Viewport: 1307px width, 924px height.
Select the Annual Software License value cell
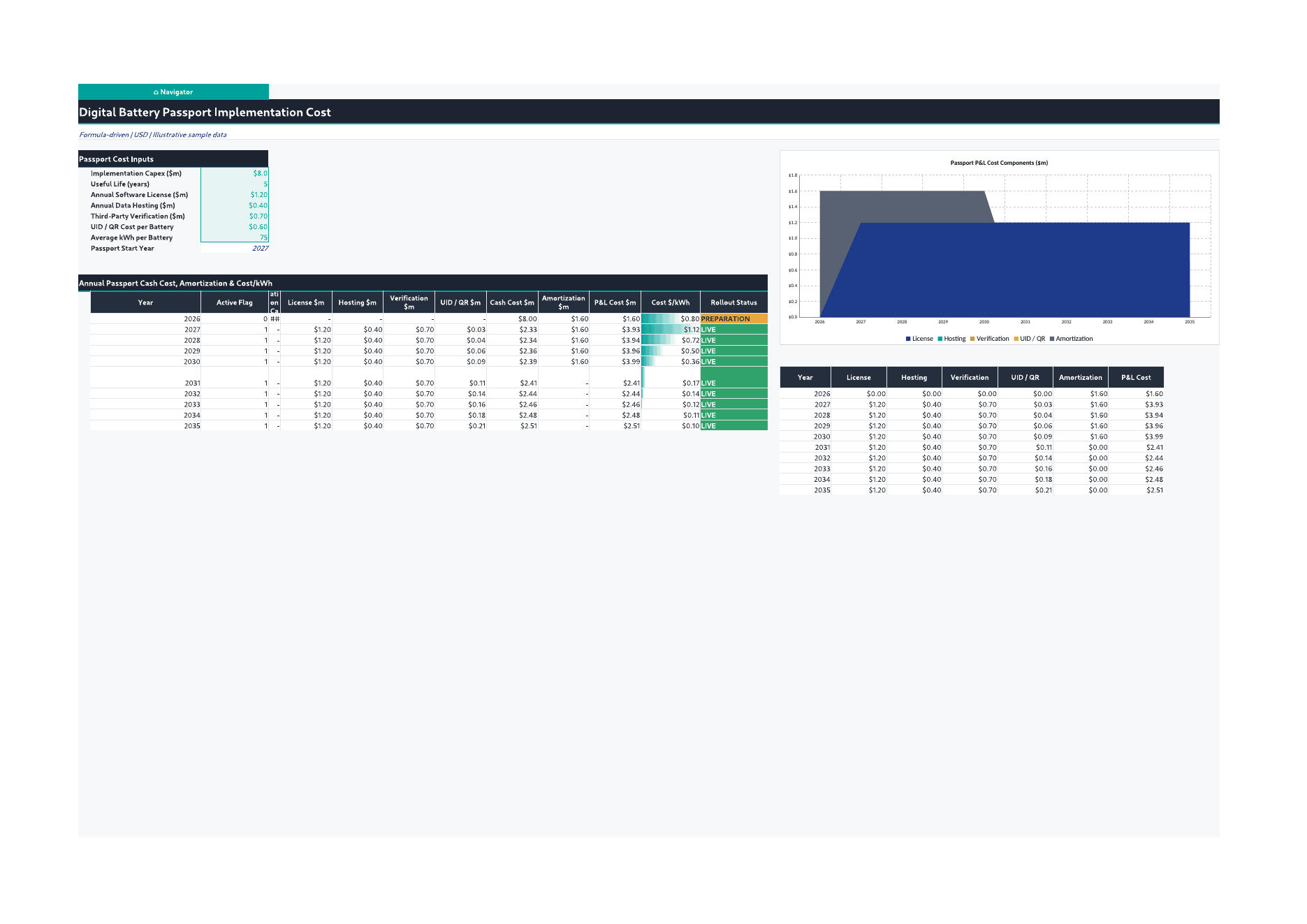(235, 195)
